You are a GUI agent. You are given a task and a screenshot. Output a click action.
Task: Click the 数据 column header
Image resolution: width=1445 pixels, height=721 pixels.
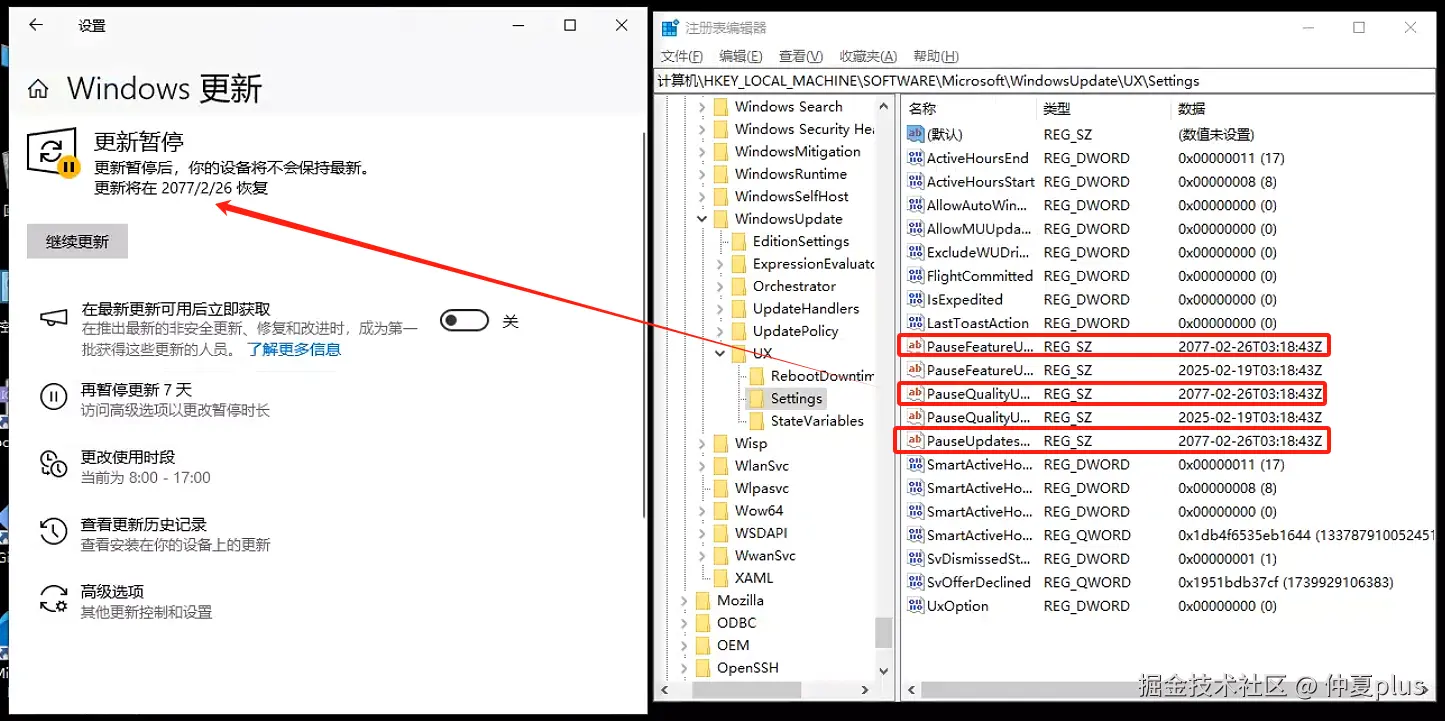pyautogui.click(x=1191, y=108)
